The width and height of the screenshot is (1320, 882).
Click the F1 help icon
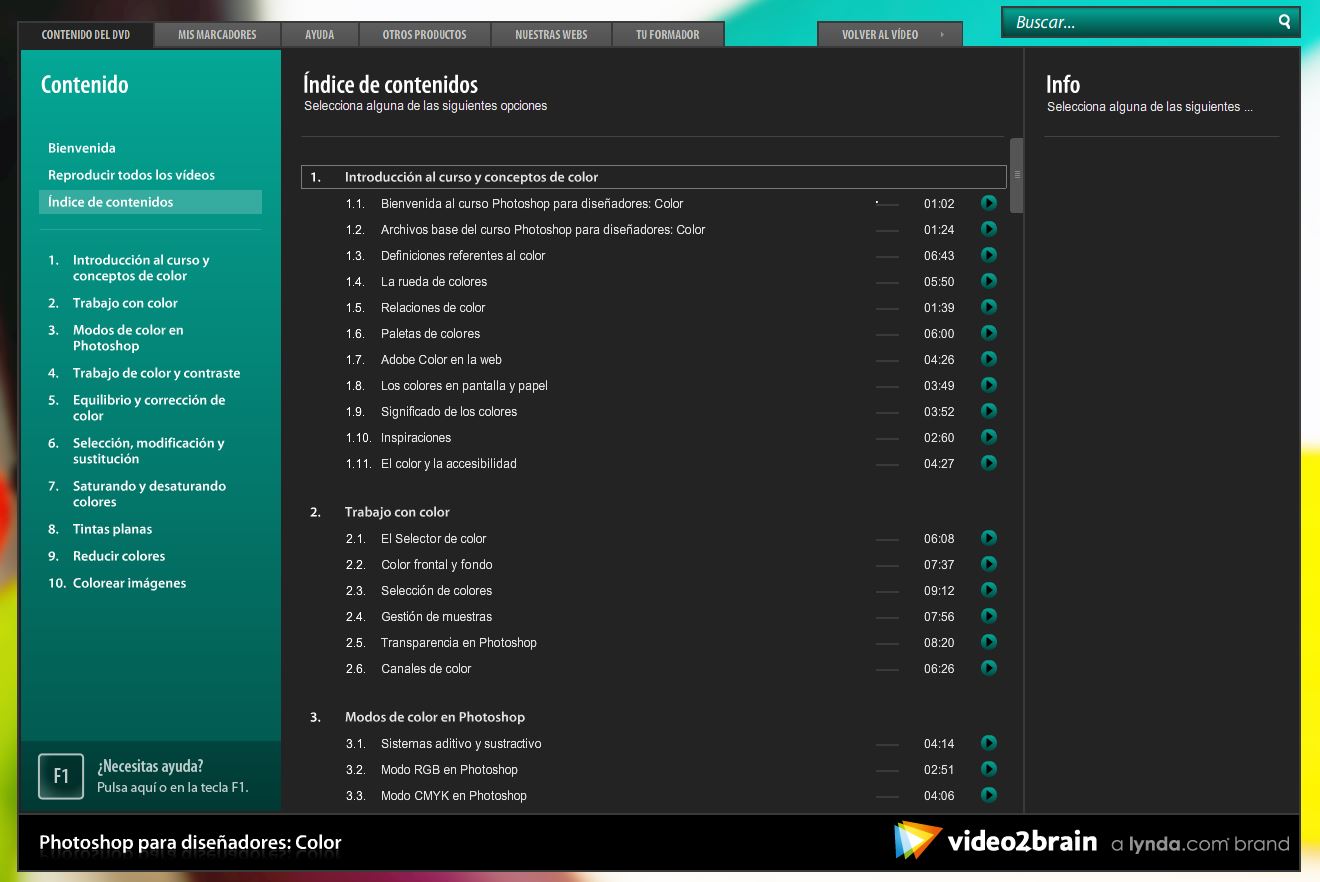pos(60,776)
